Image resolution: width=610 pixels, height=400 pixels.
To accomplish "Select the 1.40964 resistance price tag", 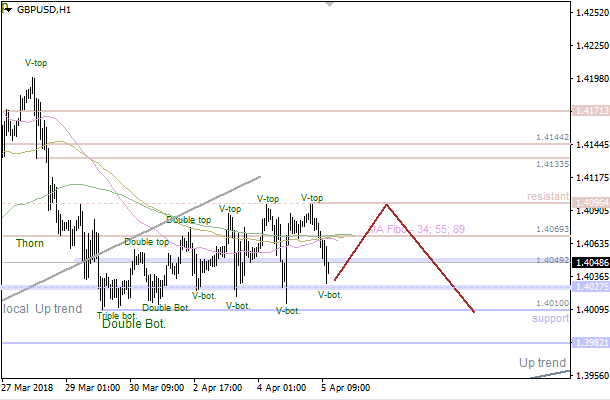I will pos(587,202).
